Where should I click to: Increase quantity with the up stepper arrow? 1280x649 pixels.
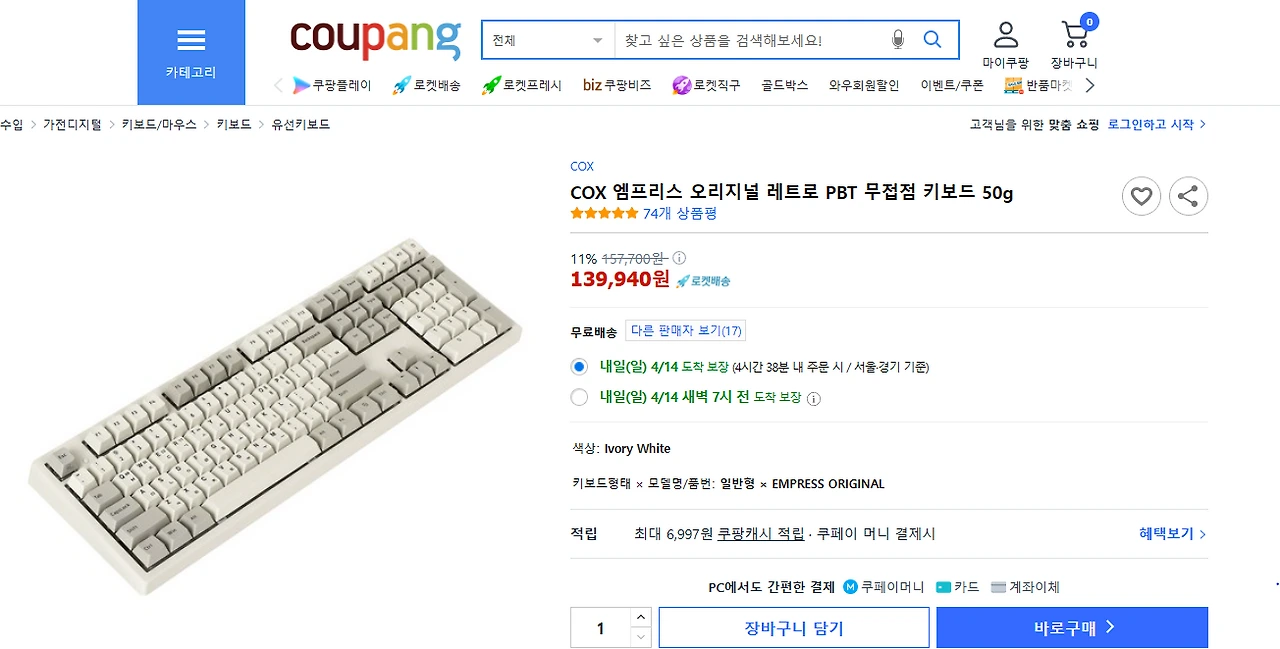(x=640, y=616)
